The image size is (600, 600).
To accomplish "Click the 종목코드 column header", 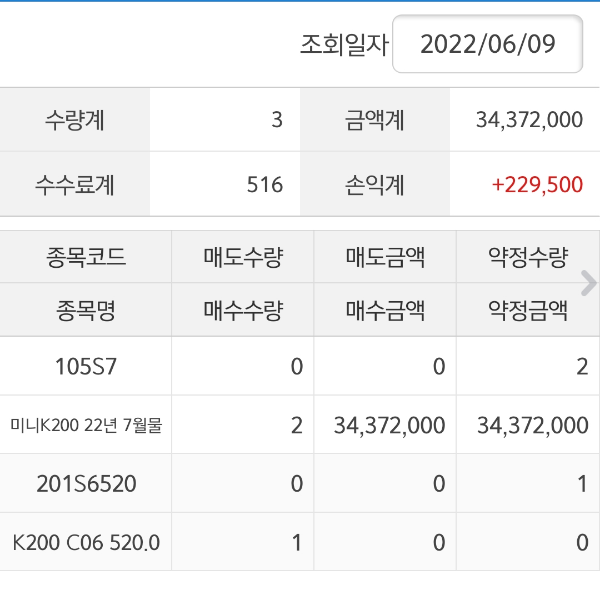I will pos(86,258).
